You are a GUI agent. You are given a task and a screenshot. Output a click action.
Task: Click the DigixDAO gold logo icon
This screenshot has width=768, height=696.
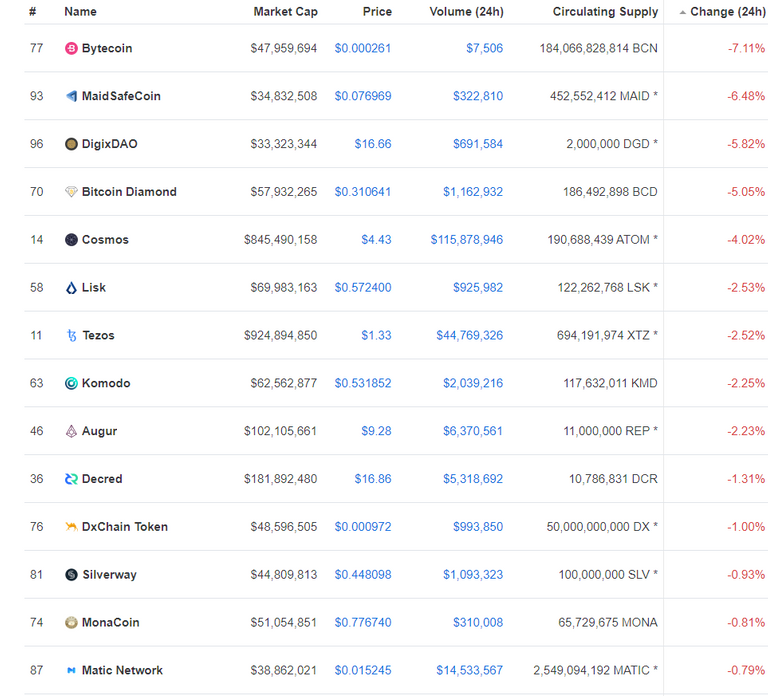tap(71, 144)
